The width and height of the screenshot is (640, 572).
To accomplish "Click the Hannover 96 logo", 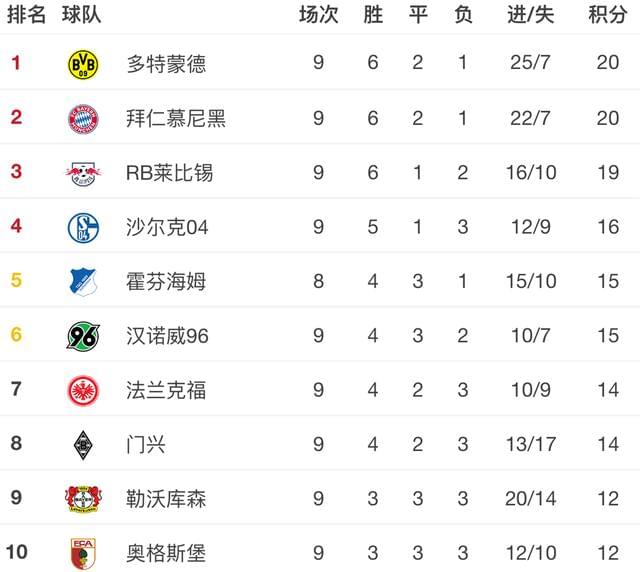I will [83, 336].
